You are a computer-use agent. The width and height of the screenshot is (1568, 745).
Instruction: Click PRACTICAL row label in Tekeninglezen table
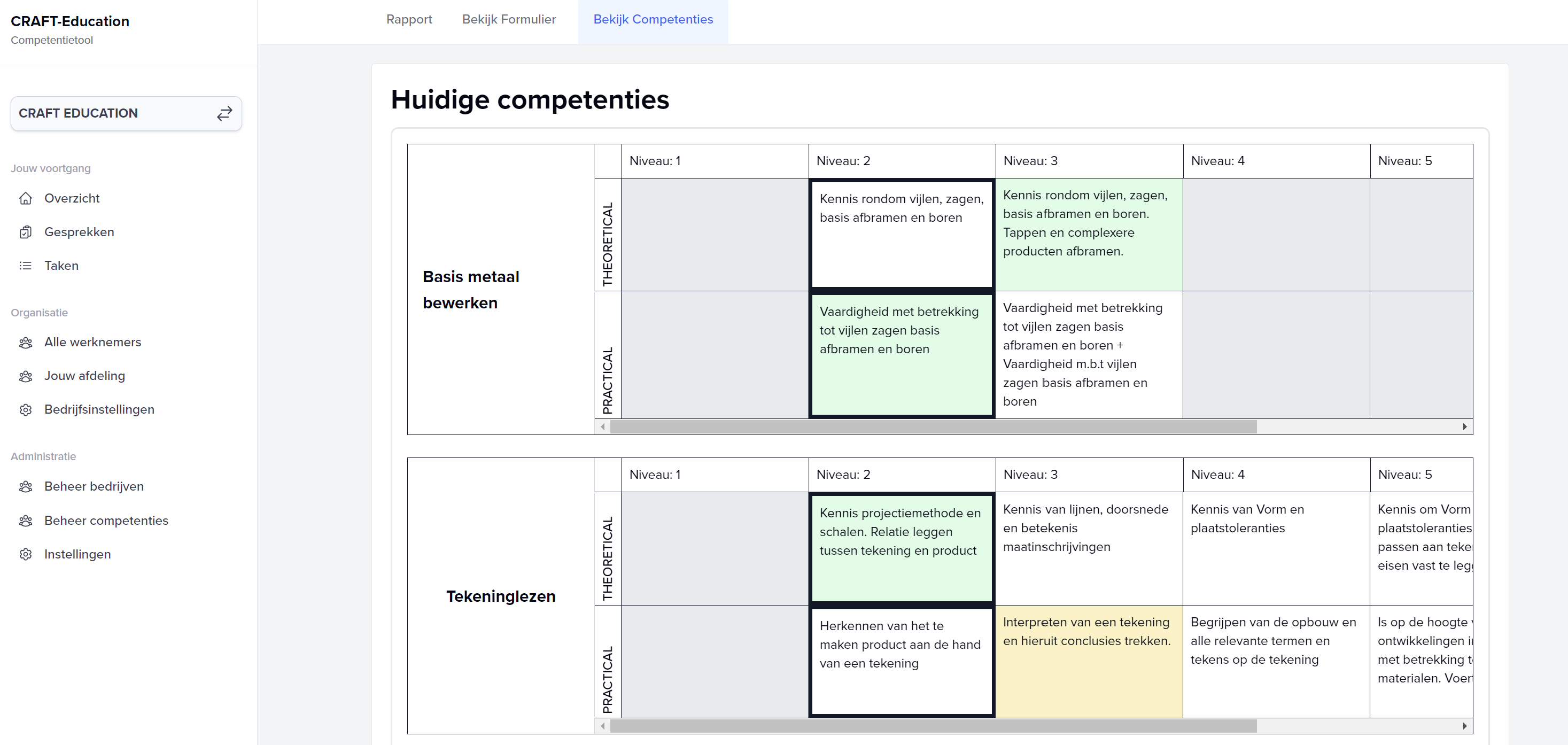point(608,680)
